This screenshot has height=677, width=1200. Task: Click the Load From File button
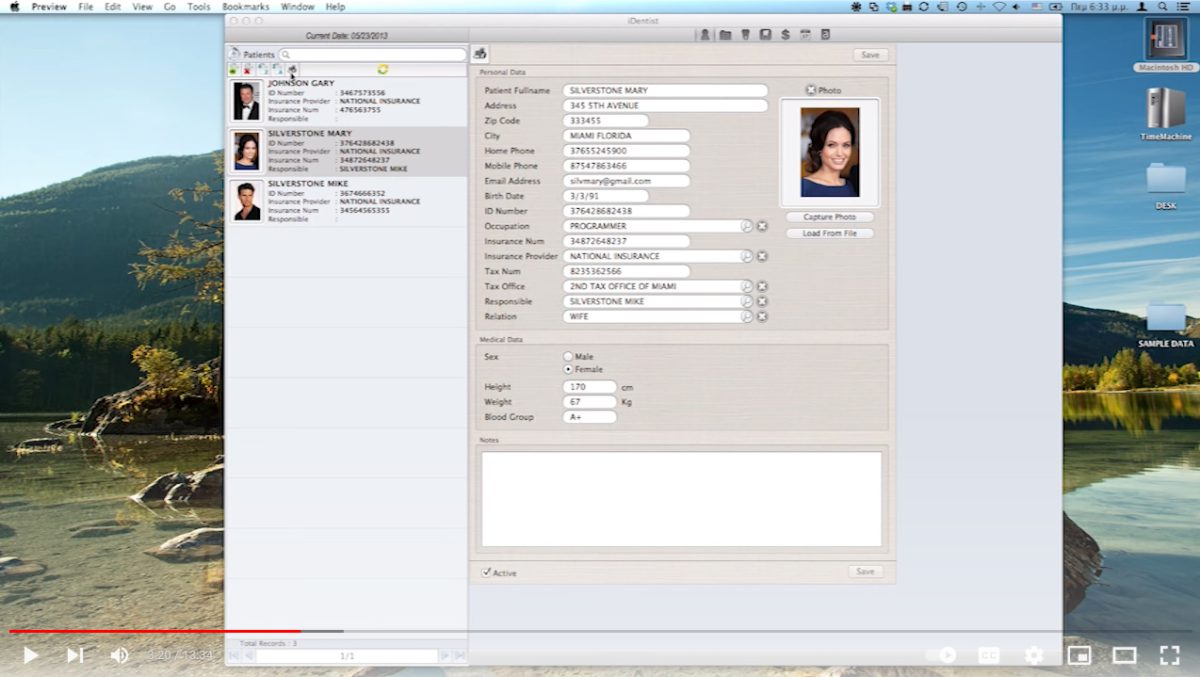[x=829, y=233]
